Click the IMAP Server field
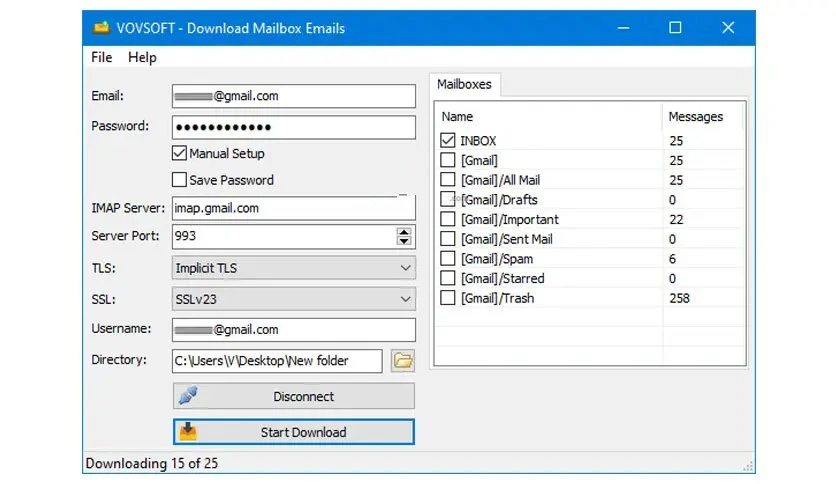The image size is (836, 484). [x=294, y=208]
